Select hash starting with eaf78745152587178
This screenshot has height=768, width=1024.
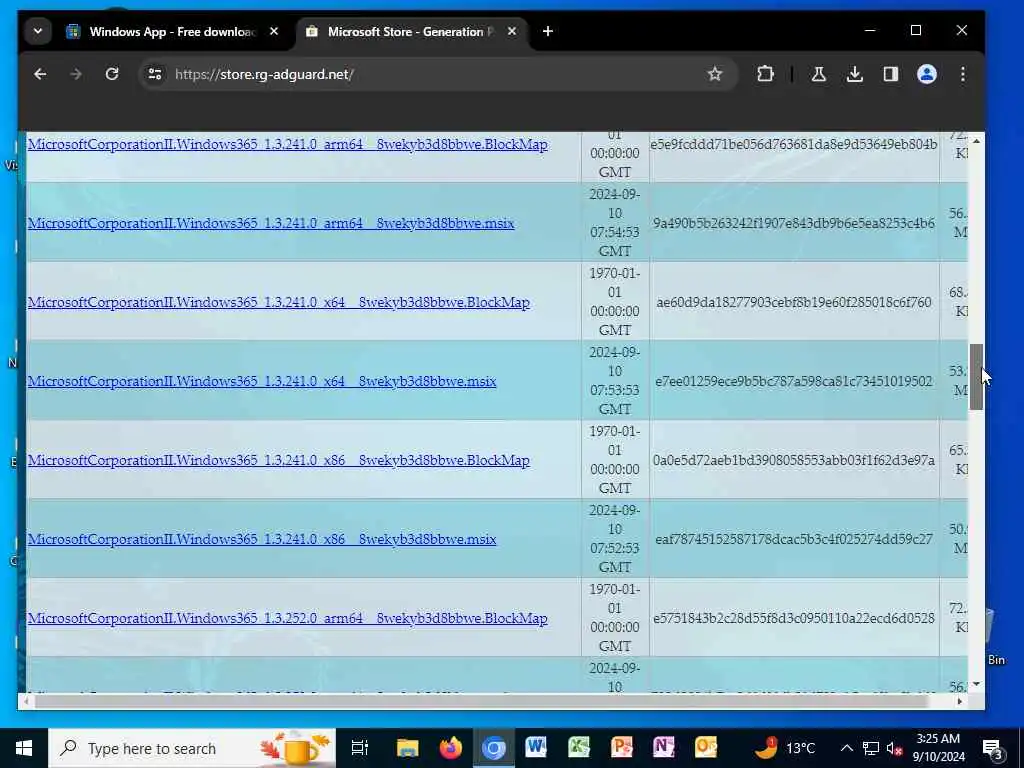tap(793, 539)
